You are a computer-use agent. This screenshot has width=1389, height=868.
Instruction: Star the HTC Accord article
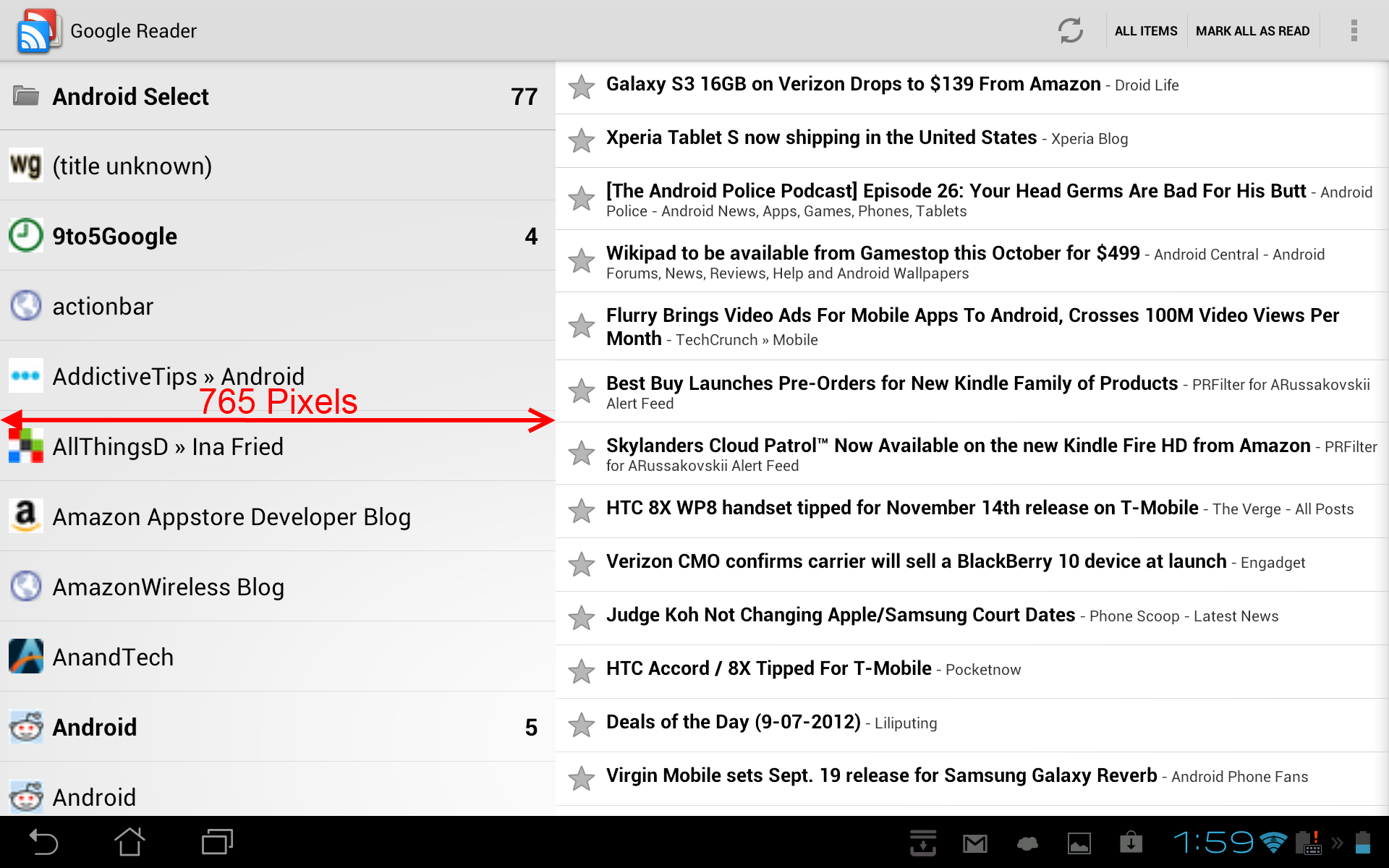(x=582, y=671)
